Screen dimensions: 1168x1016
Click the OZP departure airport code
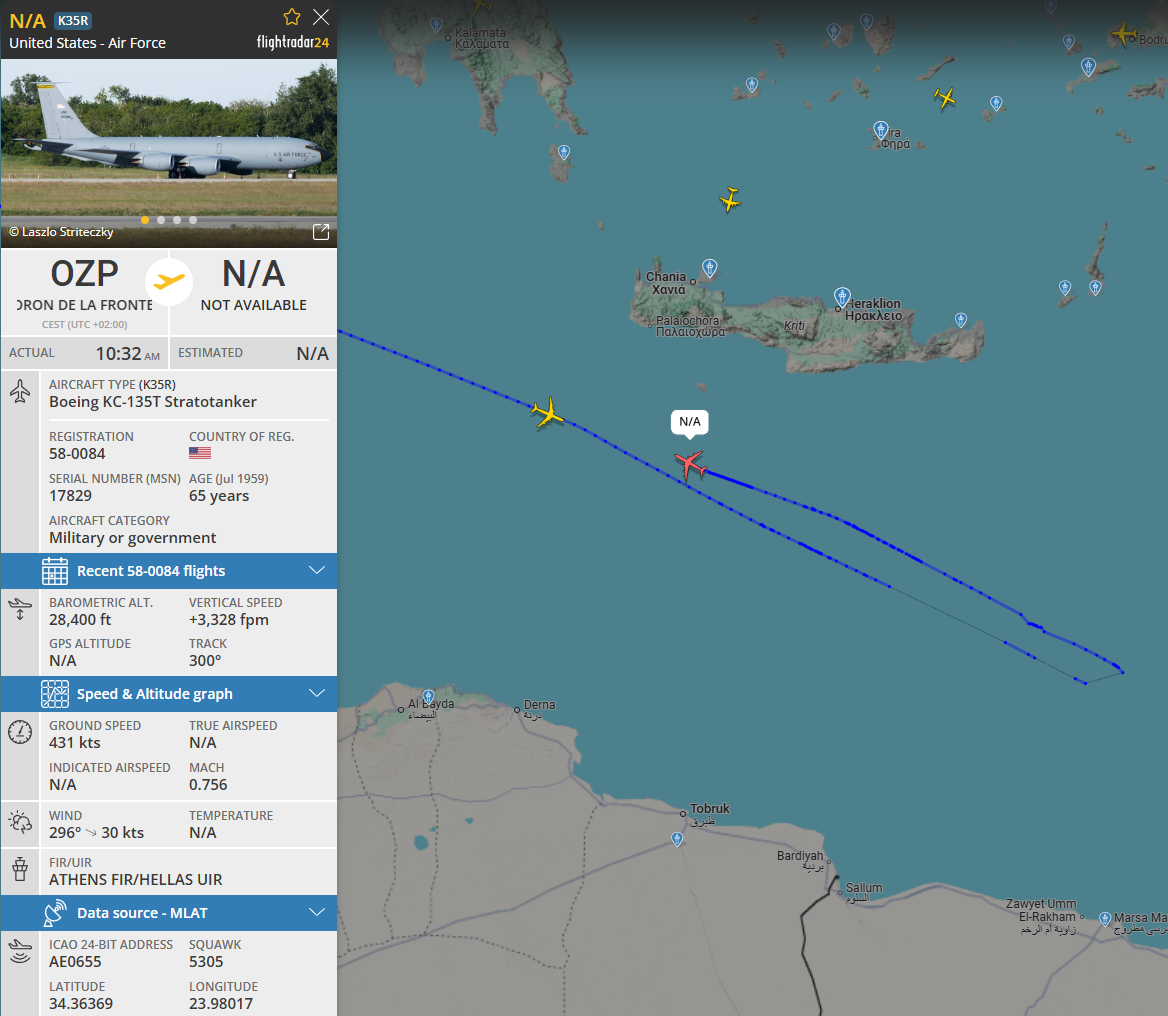[84, 273]
